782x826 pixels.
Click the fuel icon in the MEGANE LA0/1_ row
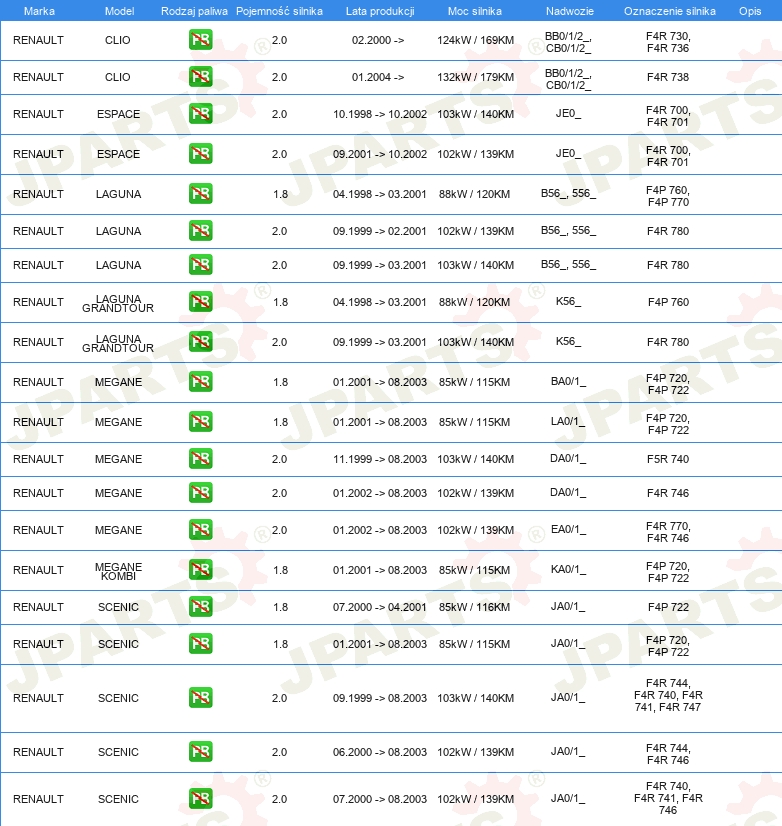[200, 422]
